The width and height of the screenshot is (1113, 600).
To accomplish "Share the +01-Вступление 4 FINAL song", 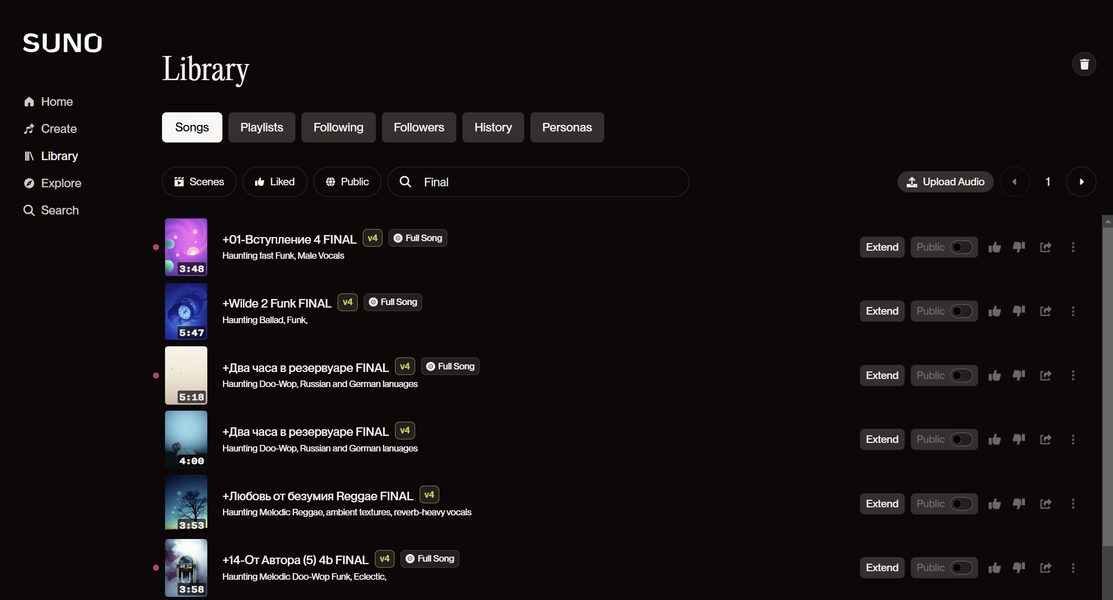I will click(1046, 247).
